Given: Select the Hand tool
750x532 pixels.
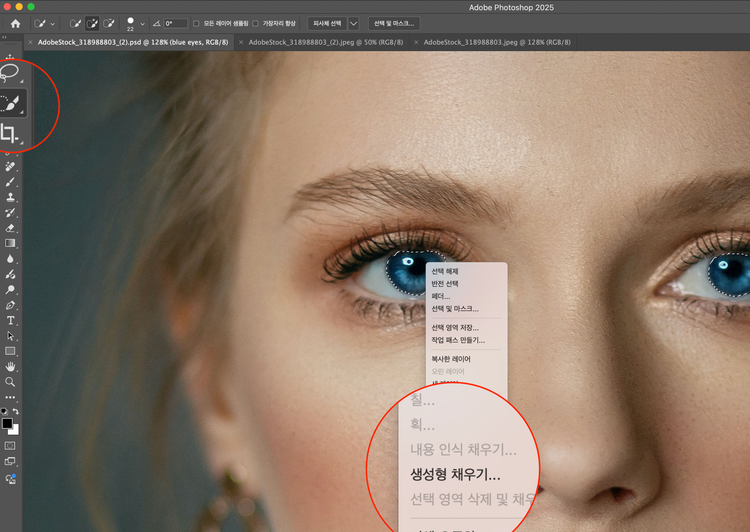Looking at the screenshot, I should pos(10,367).
